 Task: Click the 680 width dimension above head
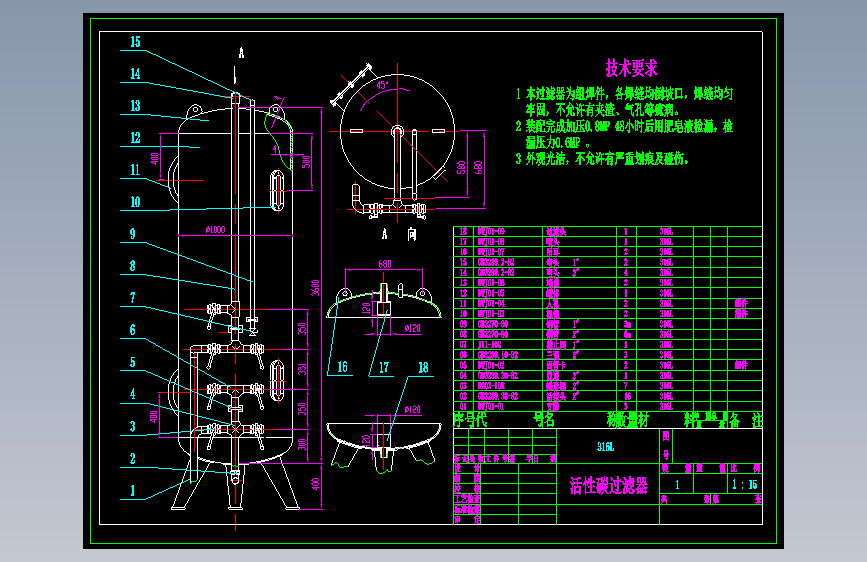(385, 264)
